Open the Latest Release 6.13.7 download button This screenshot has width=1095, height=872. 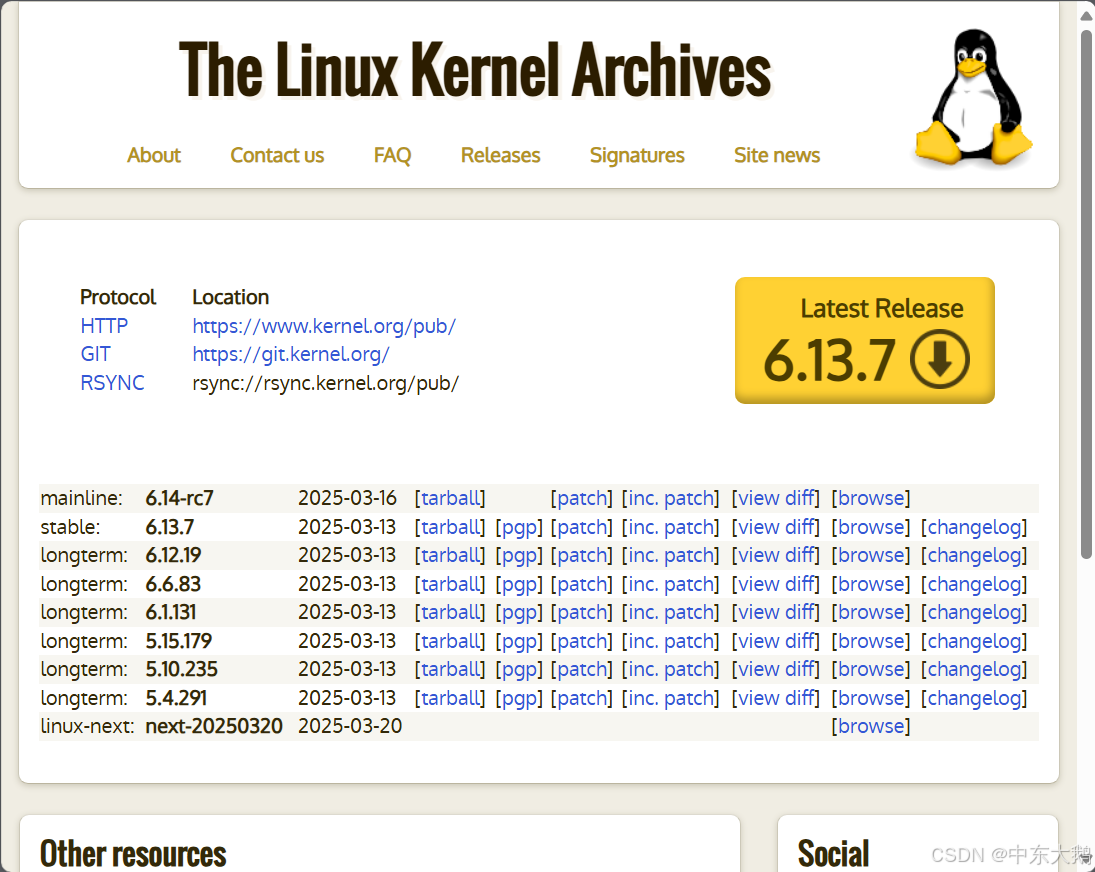coord(863,340)
